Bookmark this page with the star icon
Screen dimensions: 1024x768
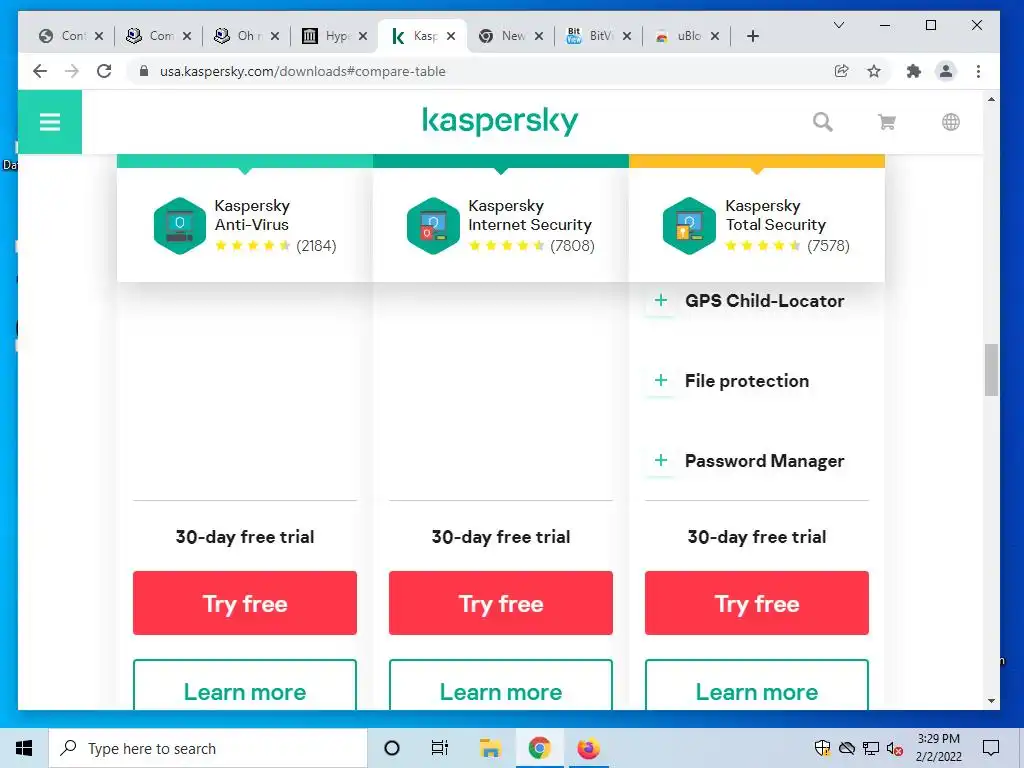point(874,71)
